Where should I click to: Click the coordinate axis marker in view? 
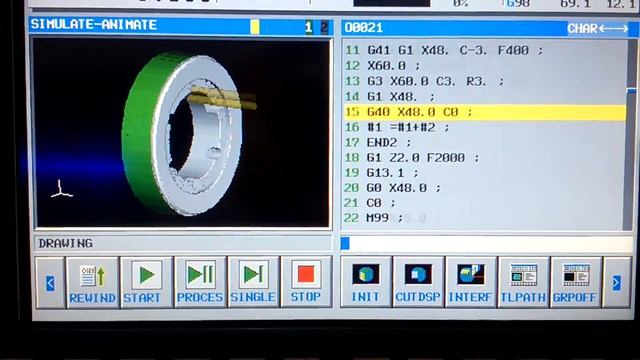point(61,189)
